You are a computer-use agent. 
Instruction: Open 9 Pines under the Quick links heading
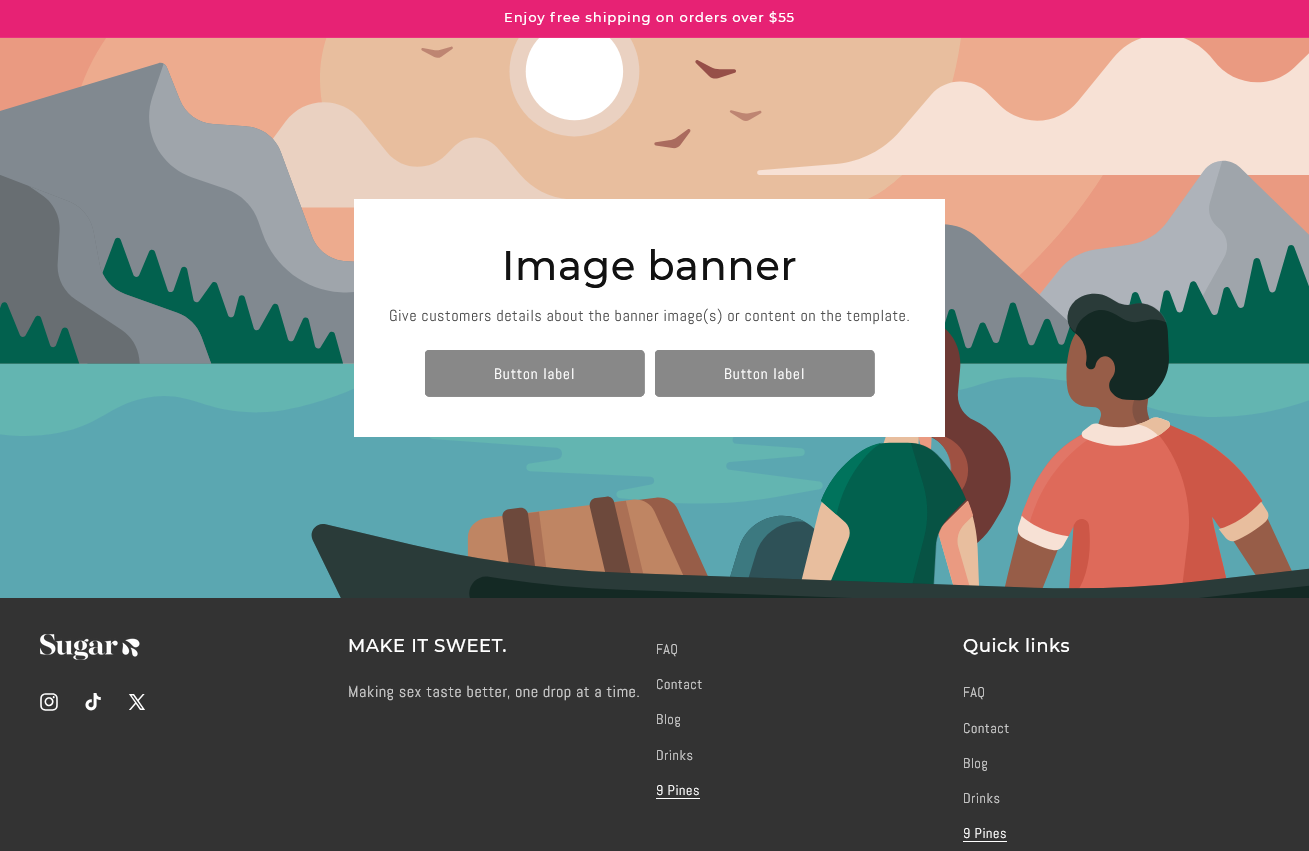pos(985,834)
